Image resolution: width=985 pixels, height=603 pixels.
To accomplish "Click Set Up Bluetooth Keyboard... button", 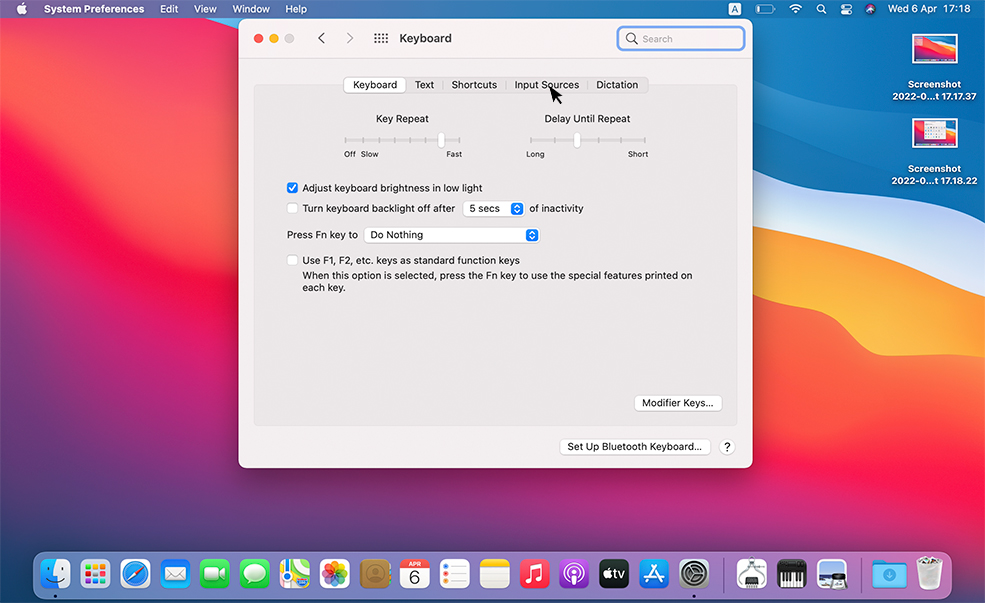I will (x=634, y=447).
